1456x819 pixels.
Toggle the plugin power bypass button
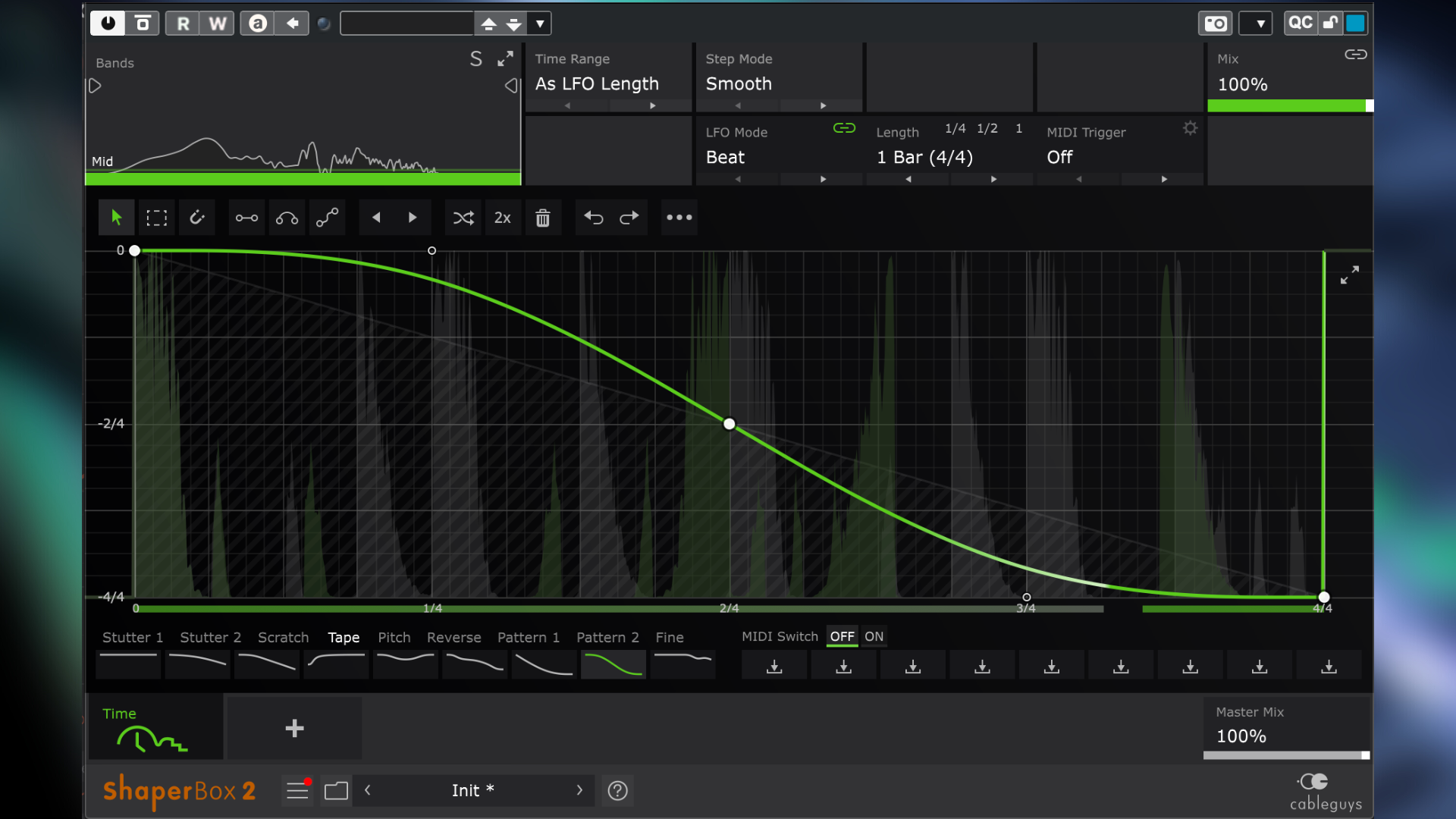coord(108,24)
